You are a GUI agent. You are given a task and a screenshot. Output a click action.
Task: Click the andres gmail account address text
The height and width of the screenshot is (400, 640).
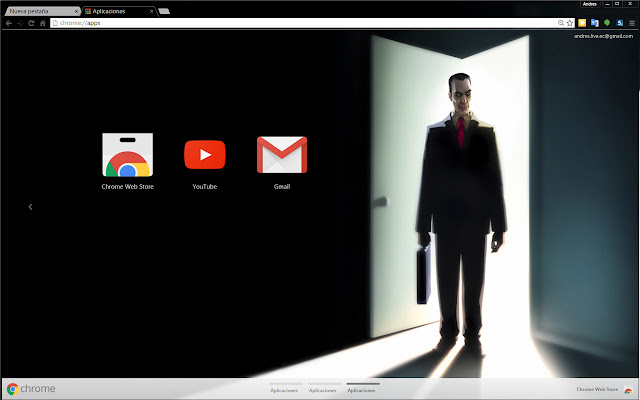603,36
